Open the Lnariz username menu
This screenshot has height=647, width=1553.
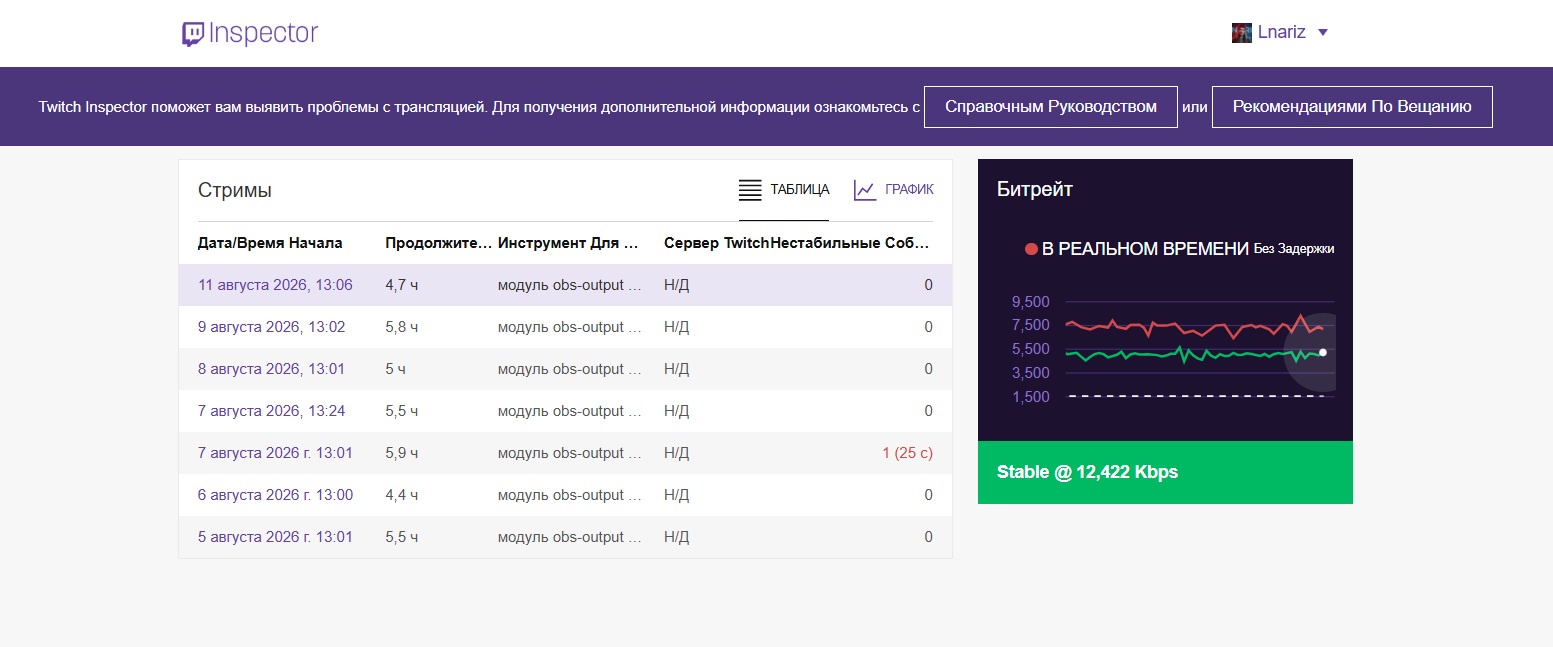[x=1282, y=33]
